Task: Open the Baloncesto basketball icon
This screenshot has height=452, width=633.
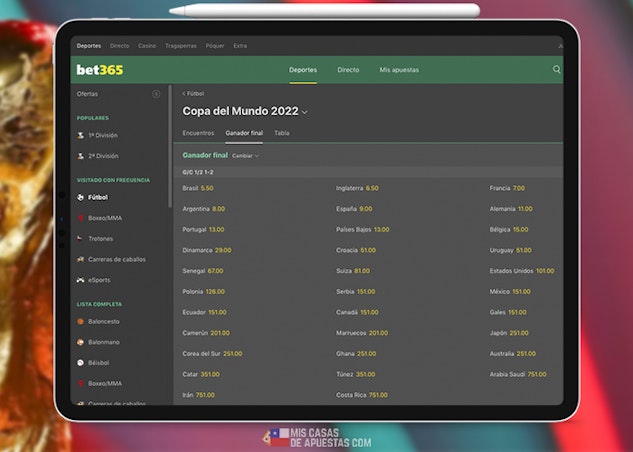Action: click(x=81, y=321)
